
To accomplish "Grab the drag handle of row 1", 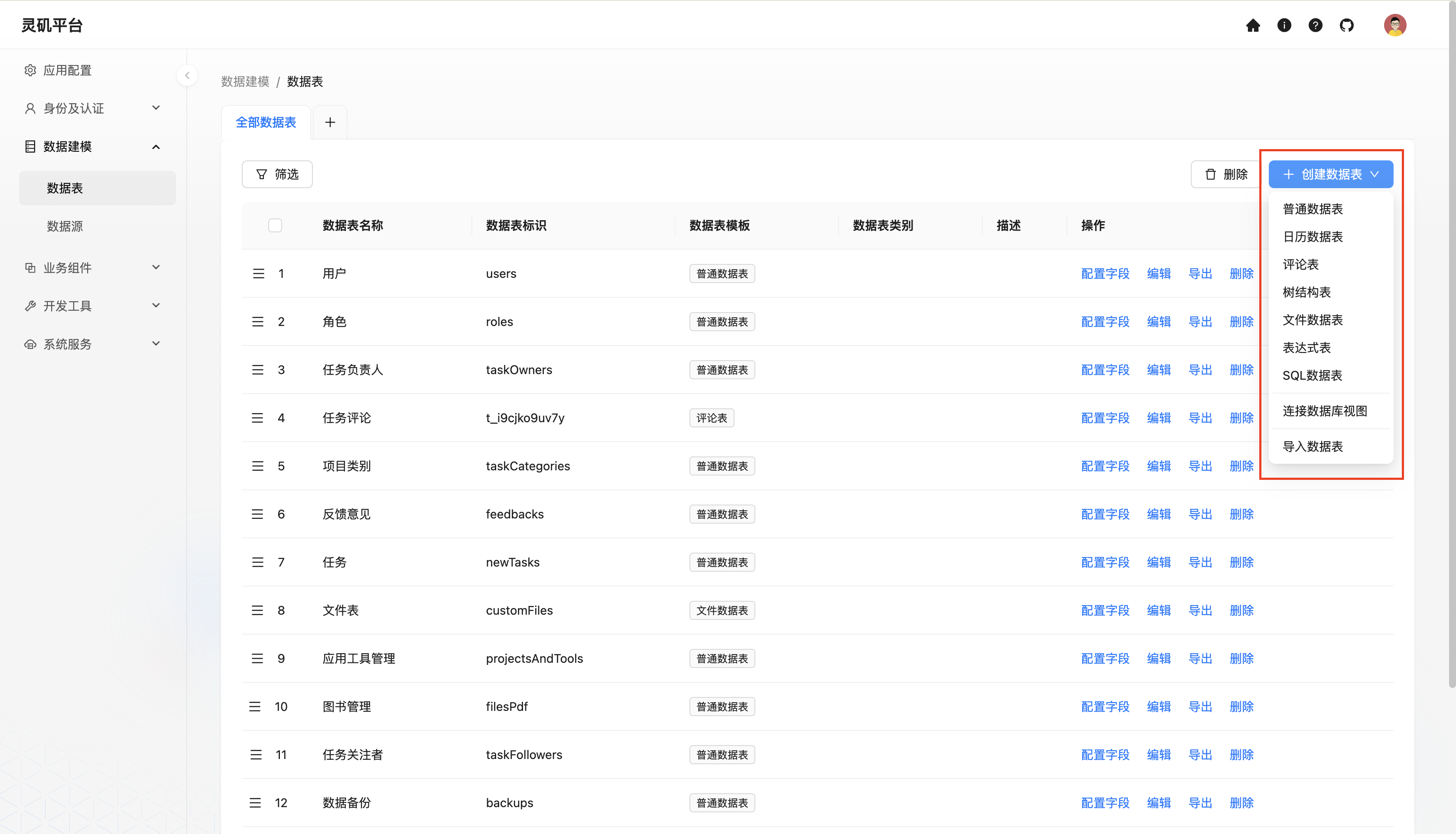I will click(x=259, y=274).
